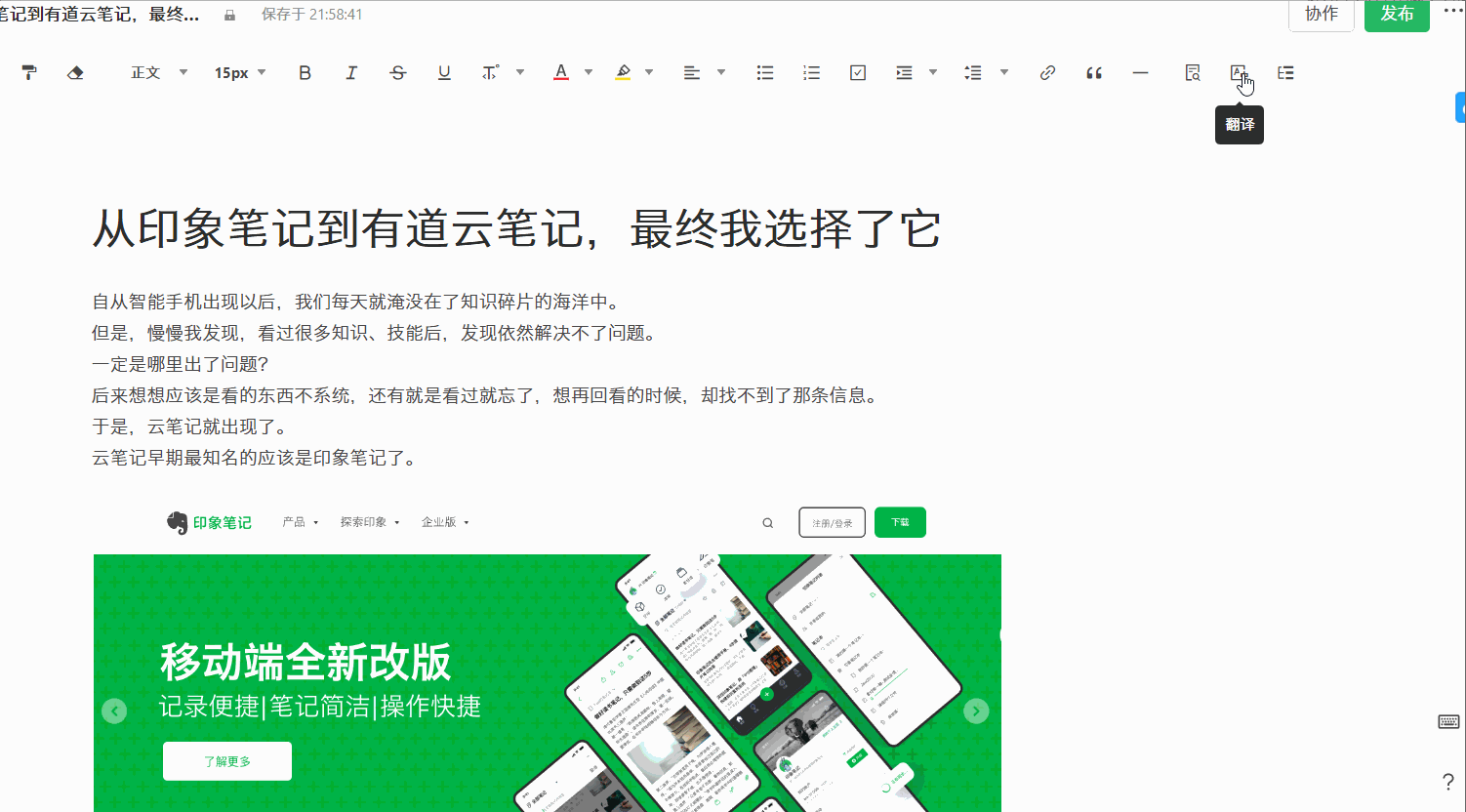Image resolution: width=1466 pixels, height=812 pixels.
Task: Click the 印象笔记 logo in the image
Action: click(209, 523)
